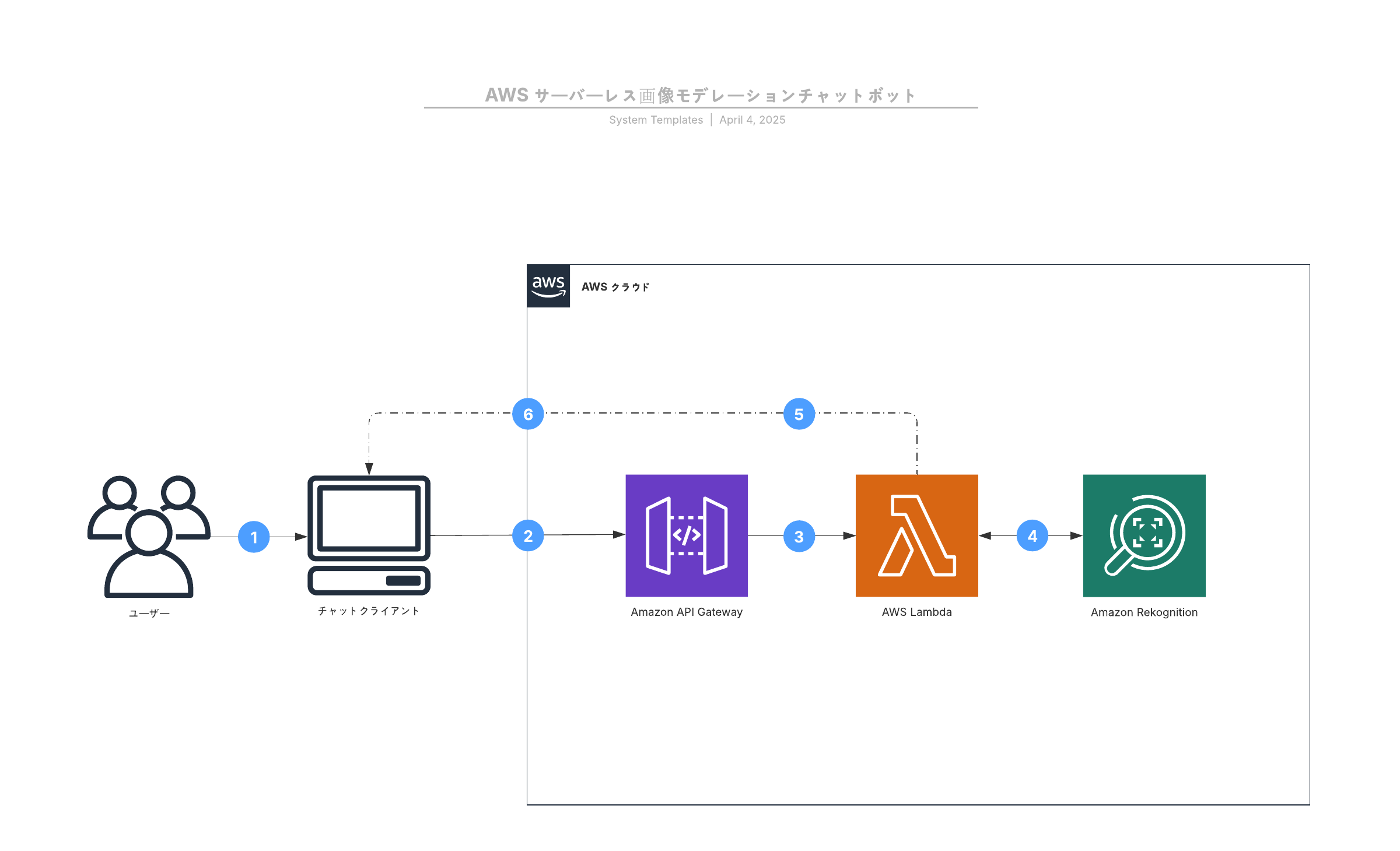1400x851 pixels.
Task: Select step 1 circle marker
Action: 254,537
